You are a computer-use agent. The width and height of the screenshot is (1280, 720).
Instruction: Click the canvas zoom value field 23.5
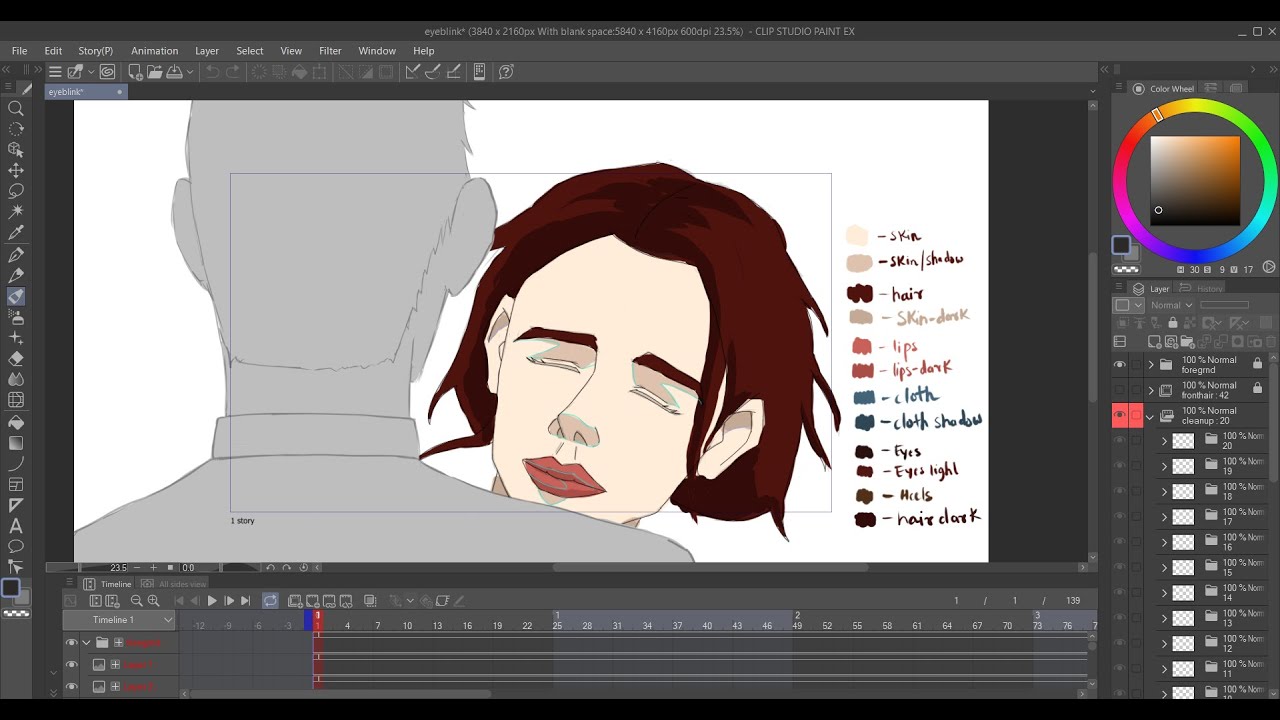coord(118,568)
